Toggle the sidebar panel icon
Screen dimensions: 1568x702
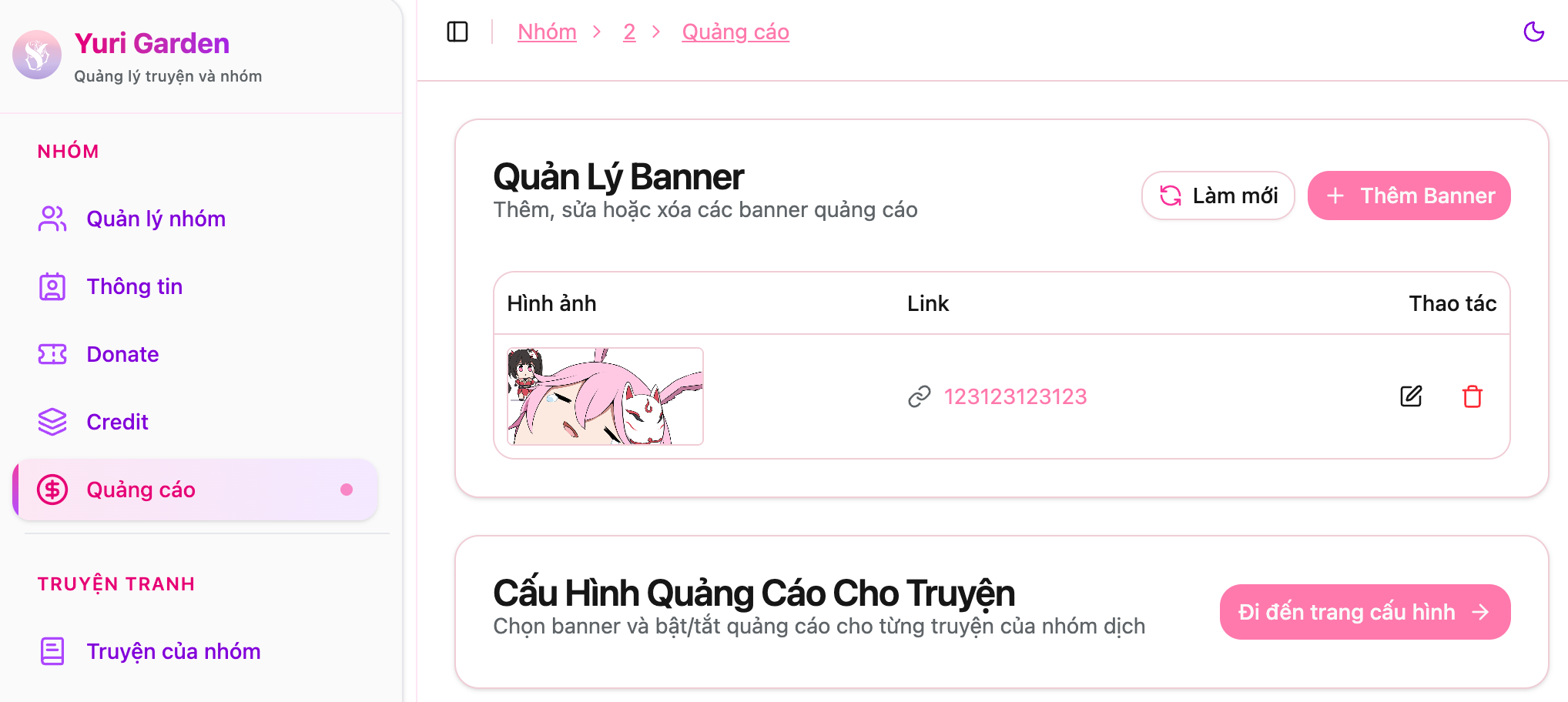coord(457,32)
